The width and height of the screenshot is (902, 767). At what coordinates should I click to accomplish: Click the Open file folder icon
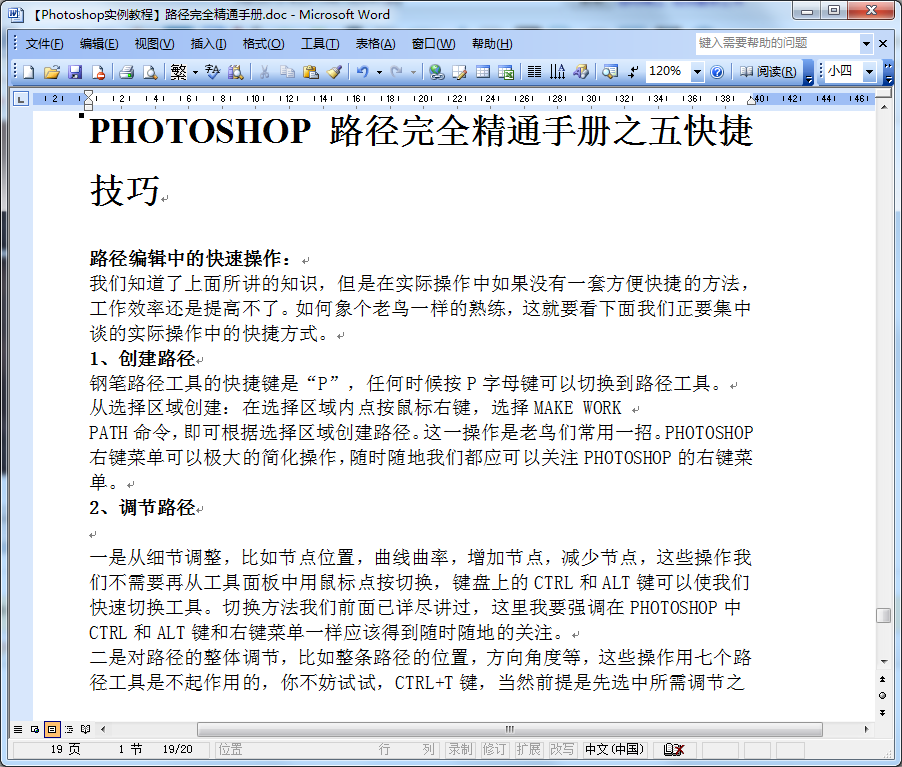point(52,72)
